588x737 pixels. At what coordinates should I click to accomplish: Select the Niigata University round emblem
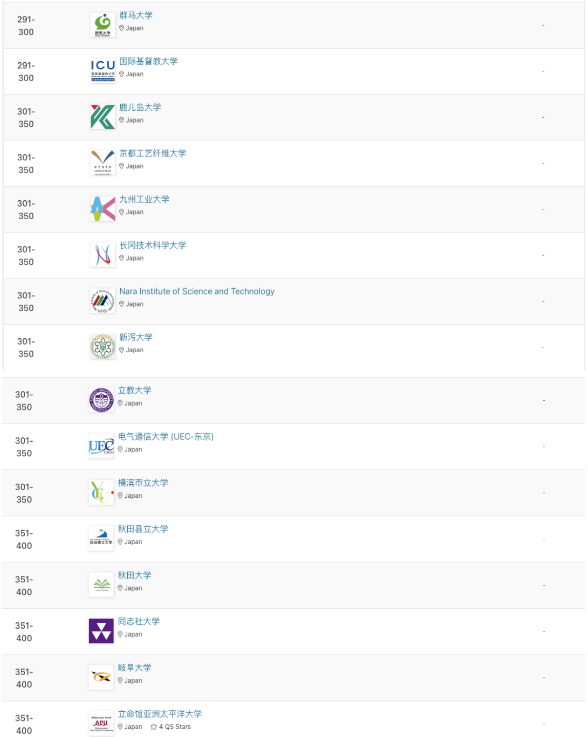(x=102, y=347)
